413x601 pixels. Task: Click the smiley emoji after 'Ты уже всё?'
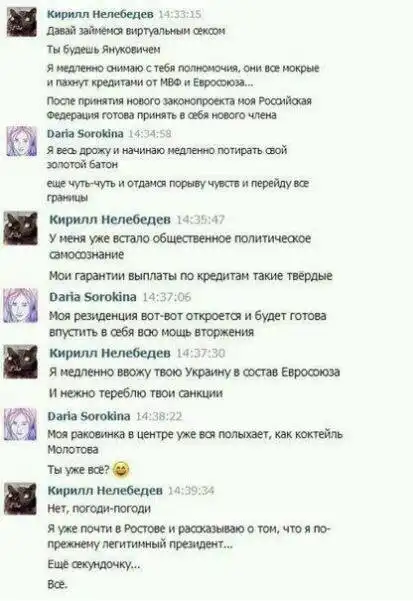[121, 470]
